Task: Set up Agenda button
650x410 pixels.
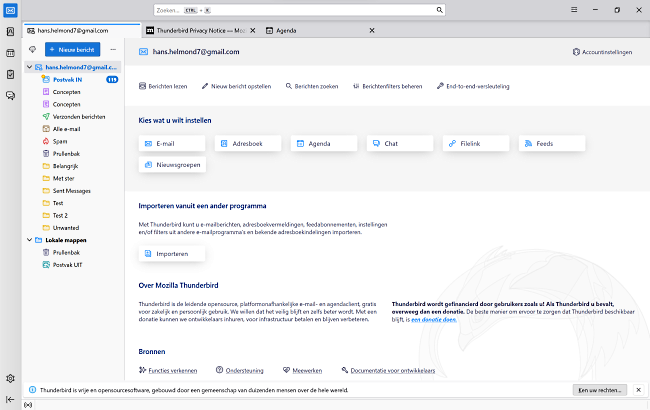Action: point(324,143)
